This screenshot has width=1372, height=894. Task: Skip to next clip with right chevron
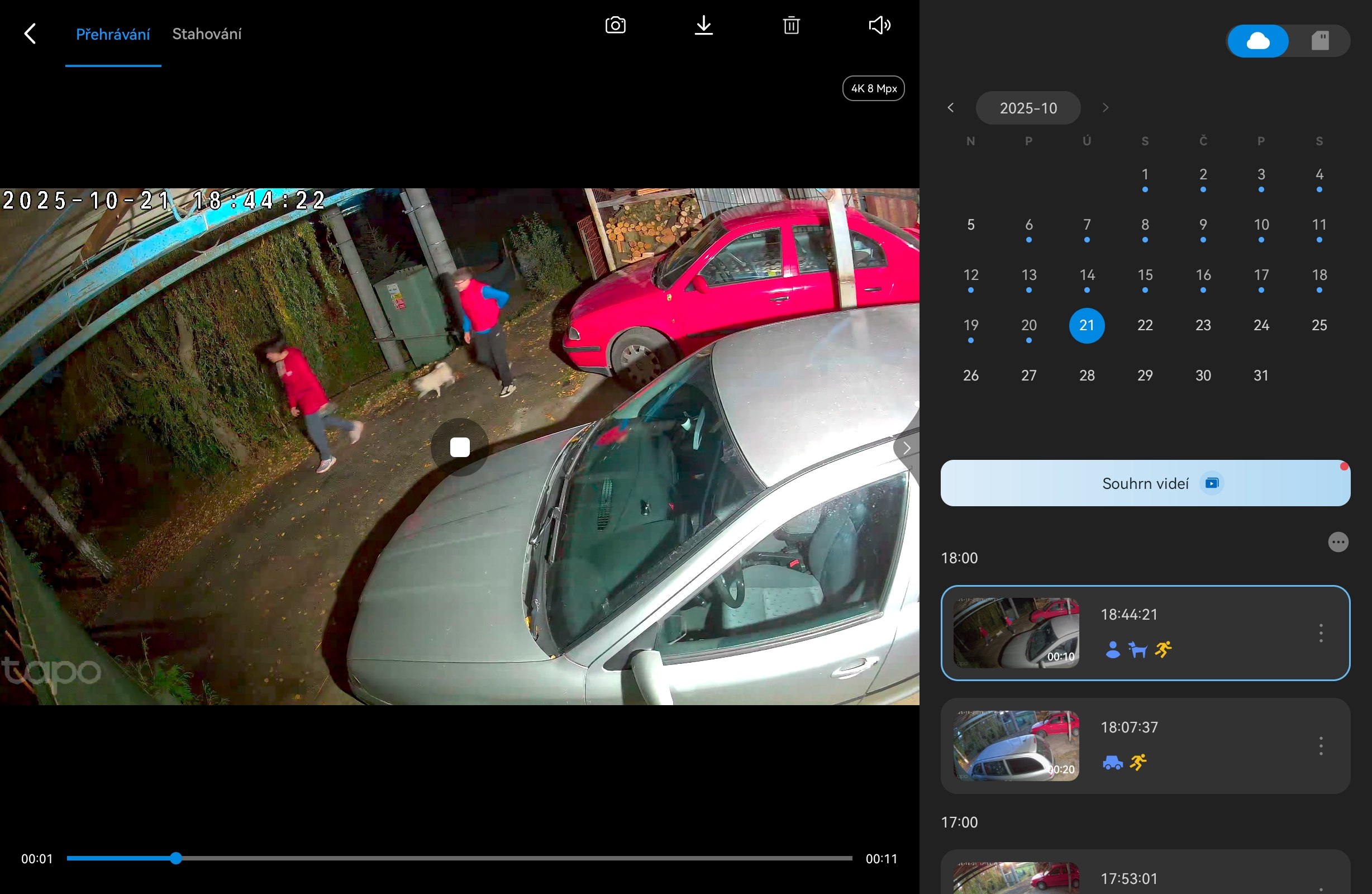[x=906, y=448]
